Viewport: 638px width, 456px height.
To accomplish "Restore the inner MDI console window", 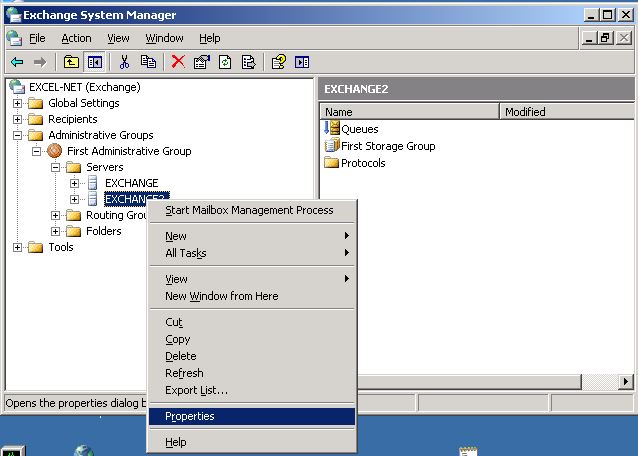I will coord(605,38).
